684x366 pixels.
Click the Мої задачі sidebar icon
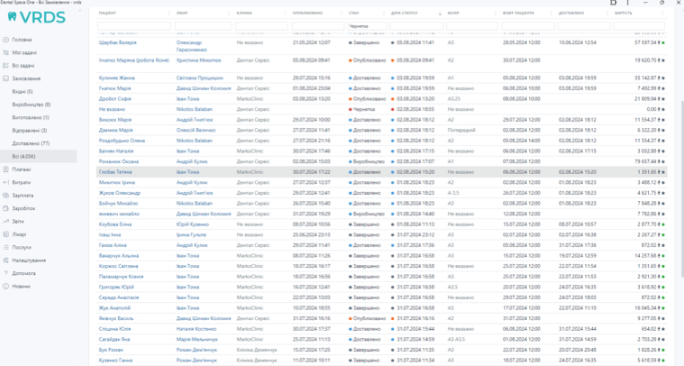[6, 53]
